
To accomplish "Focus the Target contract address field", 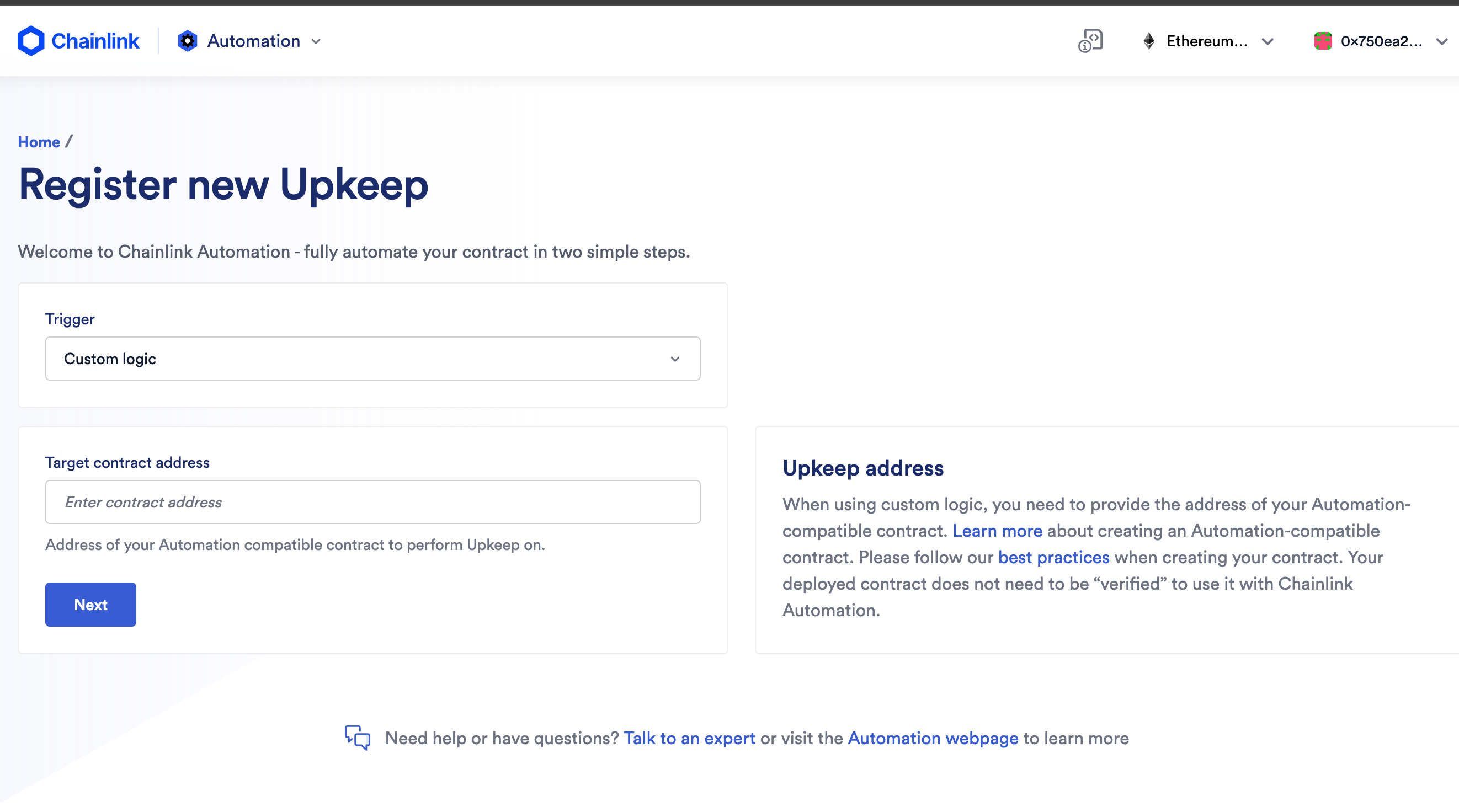I will [372, 501].
